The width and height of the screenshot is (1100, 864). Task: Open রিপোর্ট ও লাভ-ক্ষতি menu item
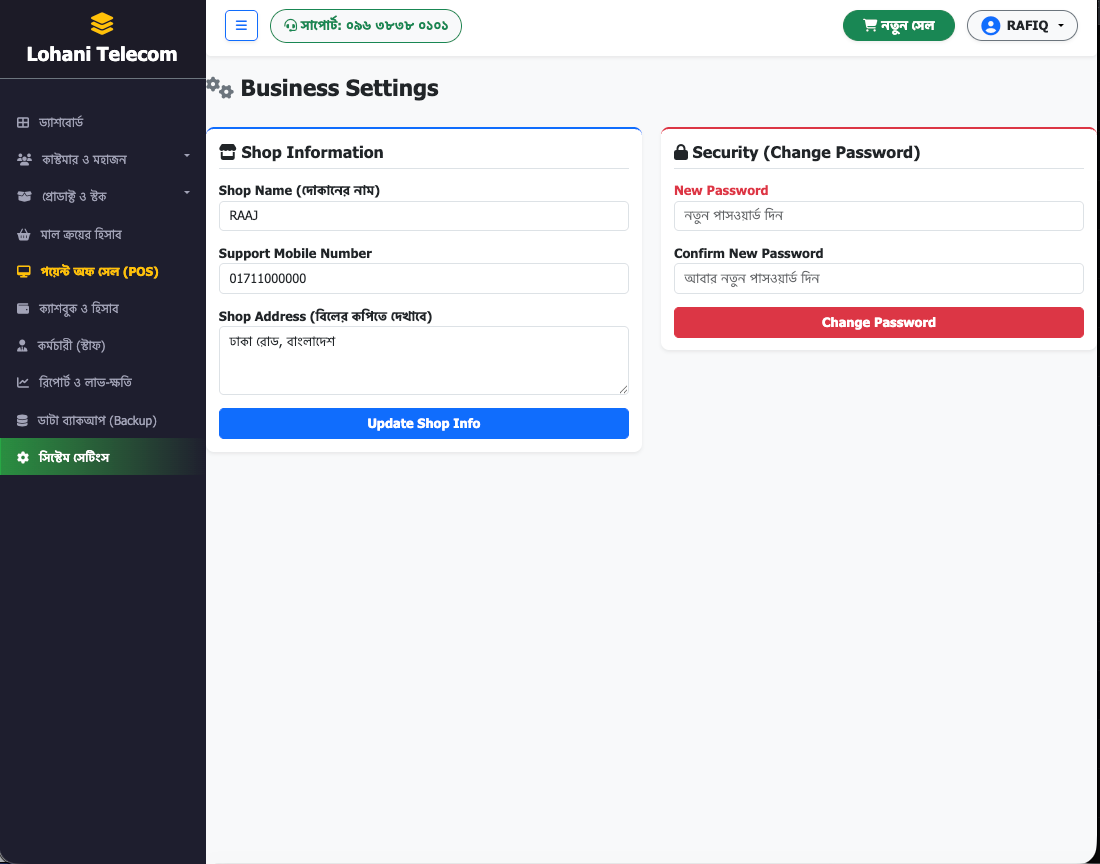coord(85,383)
